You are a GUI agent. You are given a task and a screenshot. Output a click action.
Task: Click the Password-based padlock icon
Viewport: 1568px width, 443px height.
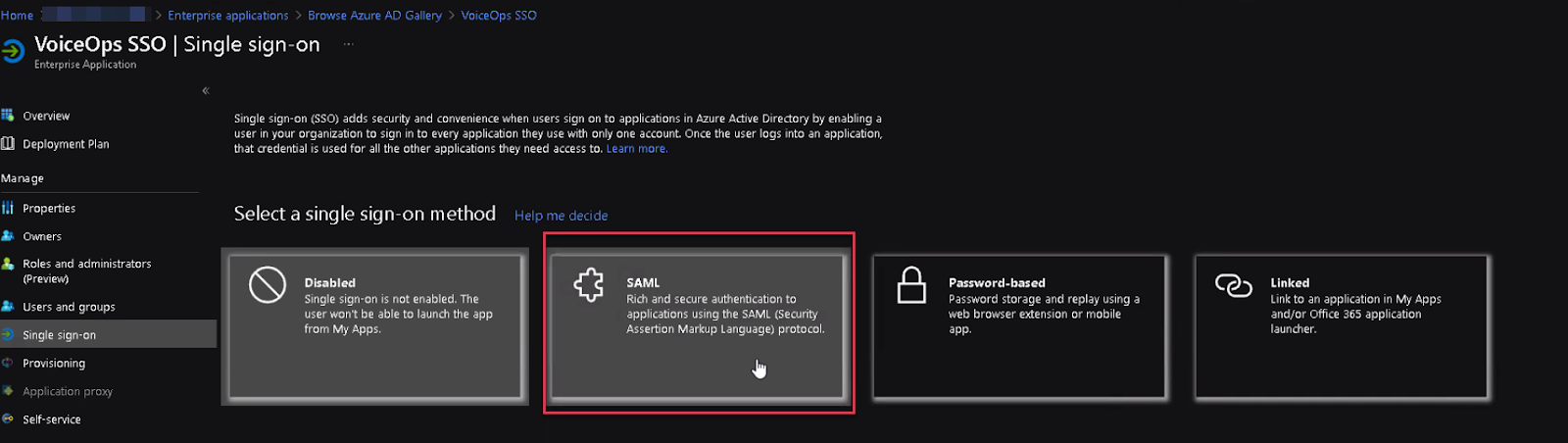[911, 285]
